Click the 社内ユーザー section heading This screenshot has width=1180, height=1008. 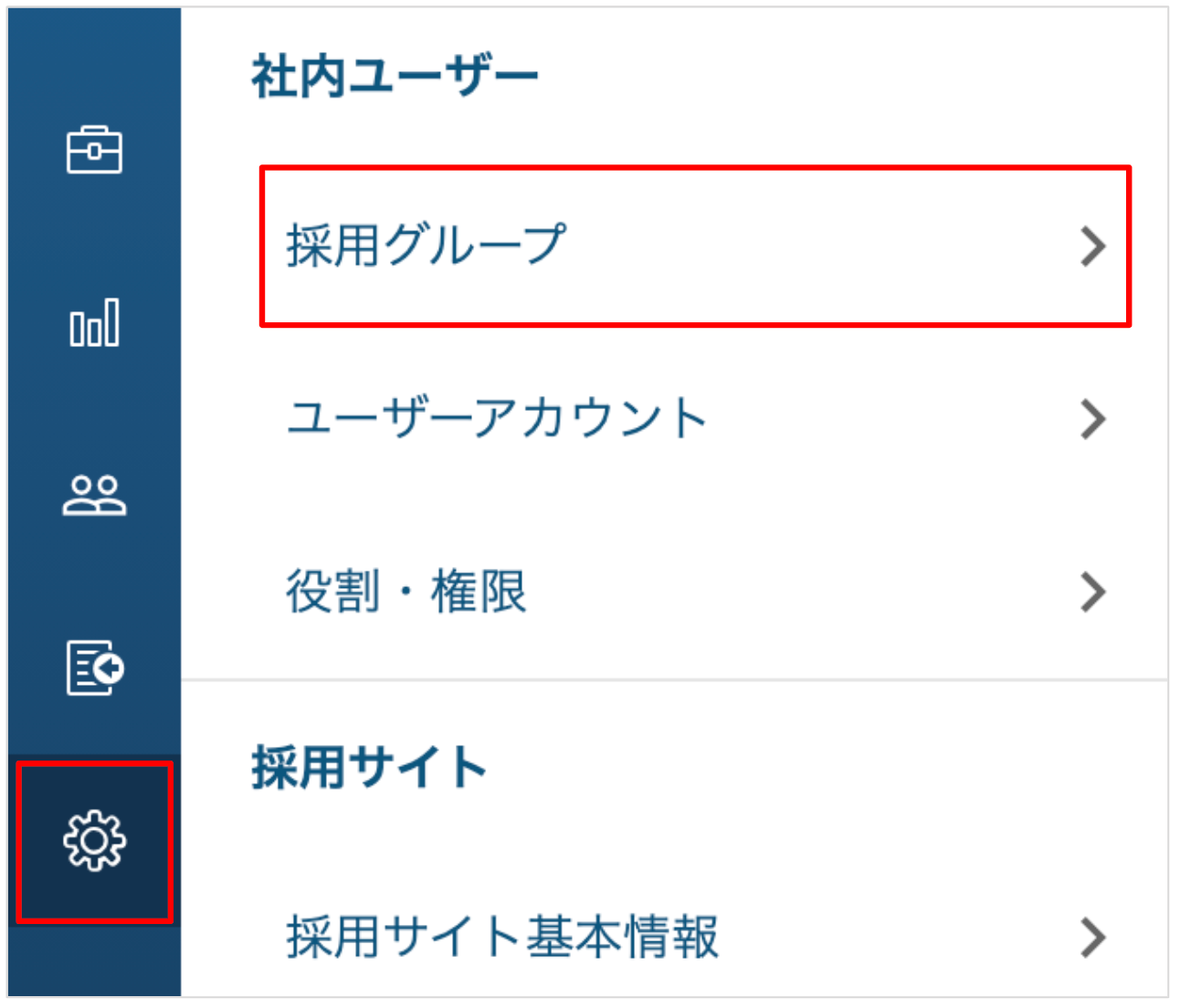(395, 76)
